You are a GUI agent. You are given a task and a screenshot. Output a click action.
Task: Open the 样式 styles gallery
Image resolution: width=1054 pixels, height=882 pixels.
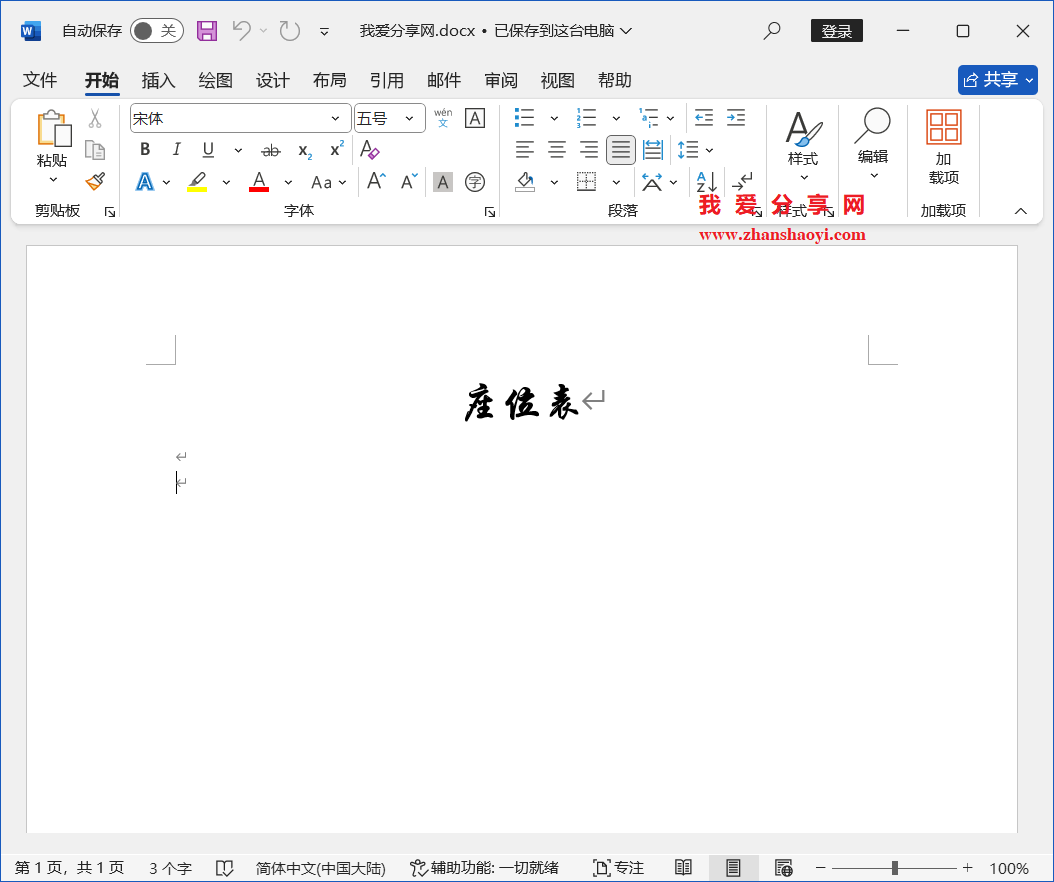(803, 147)
